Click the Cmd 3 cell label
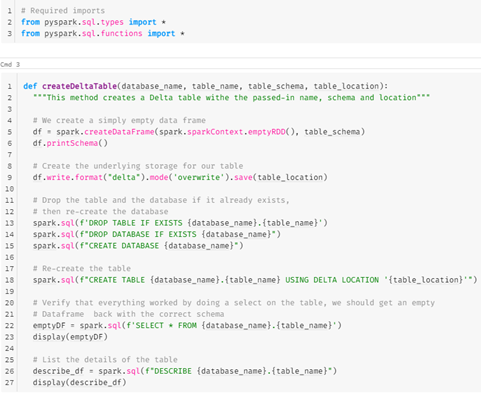This screenshot has height=394, width=481. 10,64
